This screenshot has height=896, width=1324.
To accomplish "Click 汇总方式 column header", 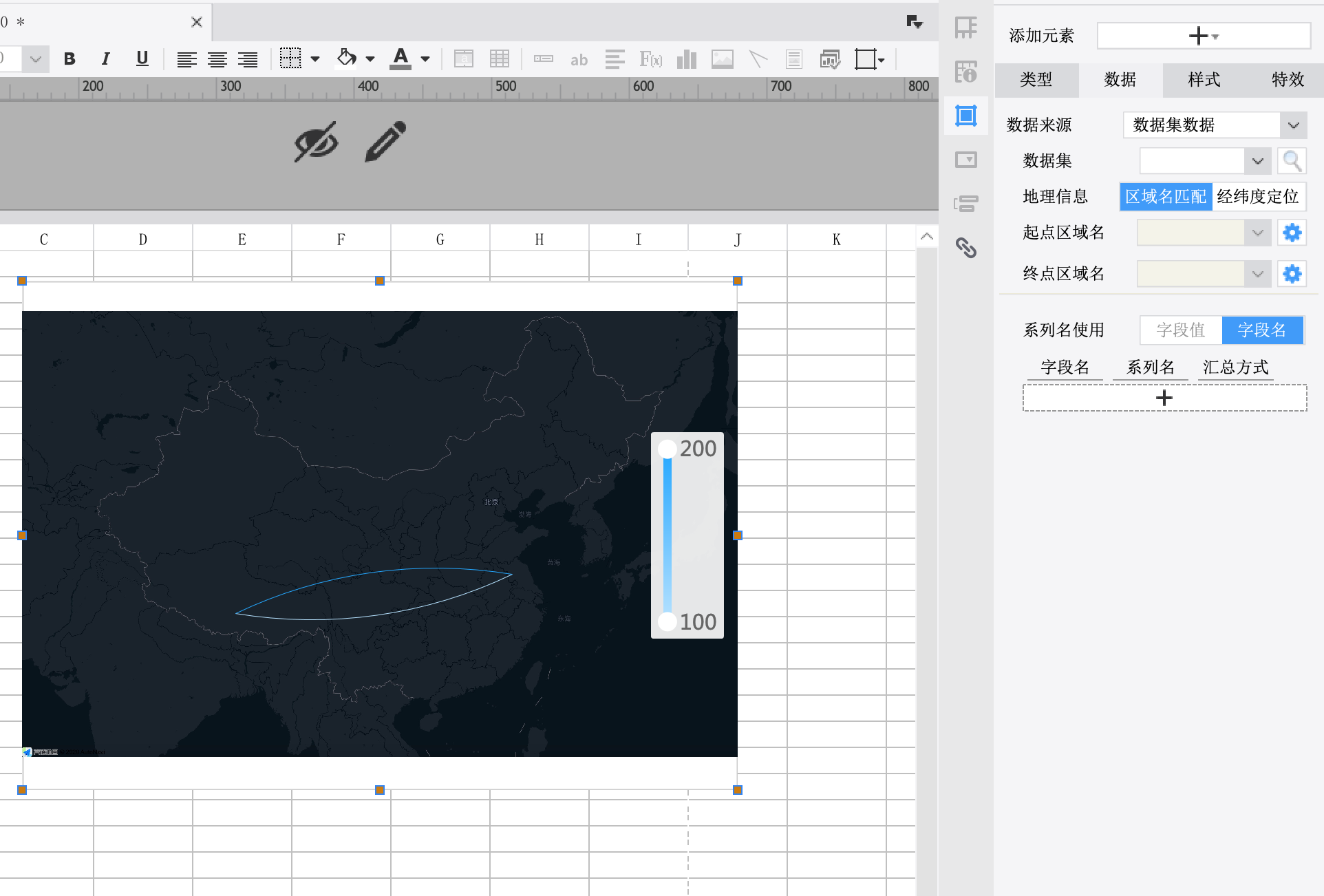I will coord(1236,367).
